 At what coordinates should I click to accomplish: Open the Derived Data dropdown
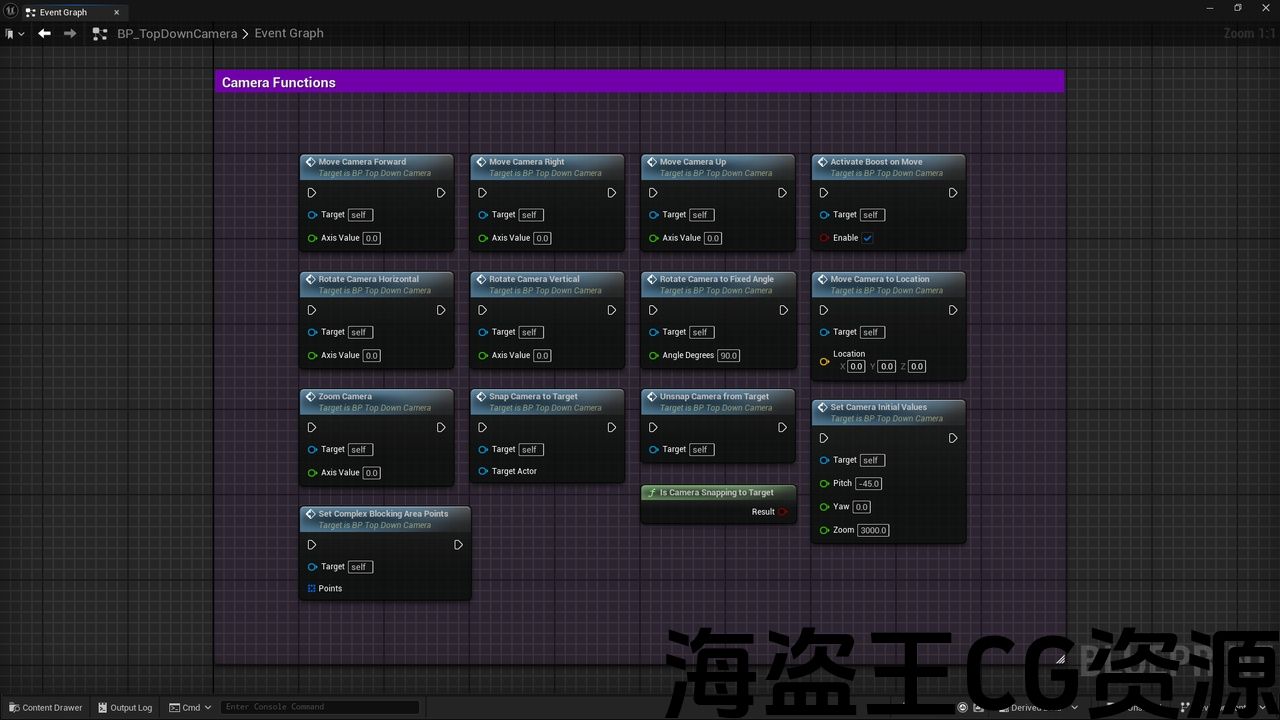point(1036,707)
